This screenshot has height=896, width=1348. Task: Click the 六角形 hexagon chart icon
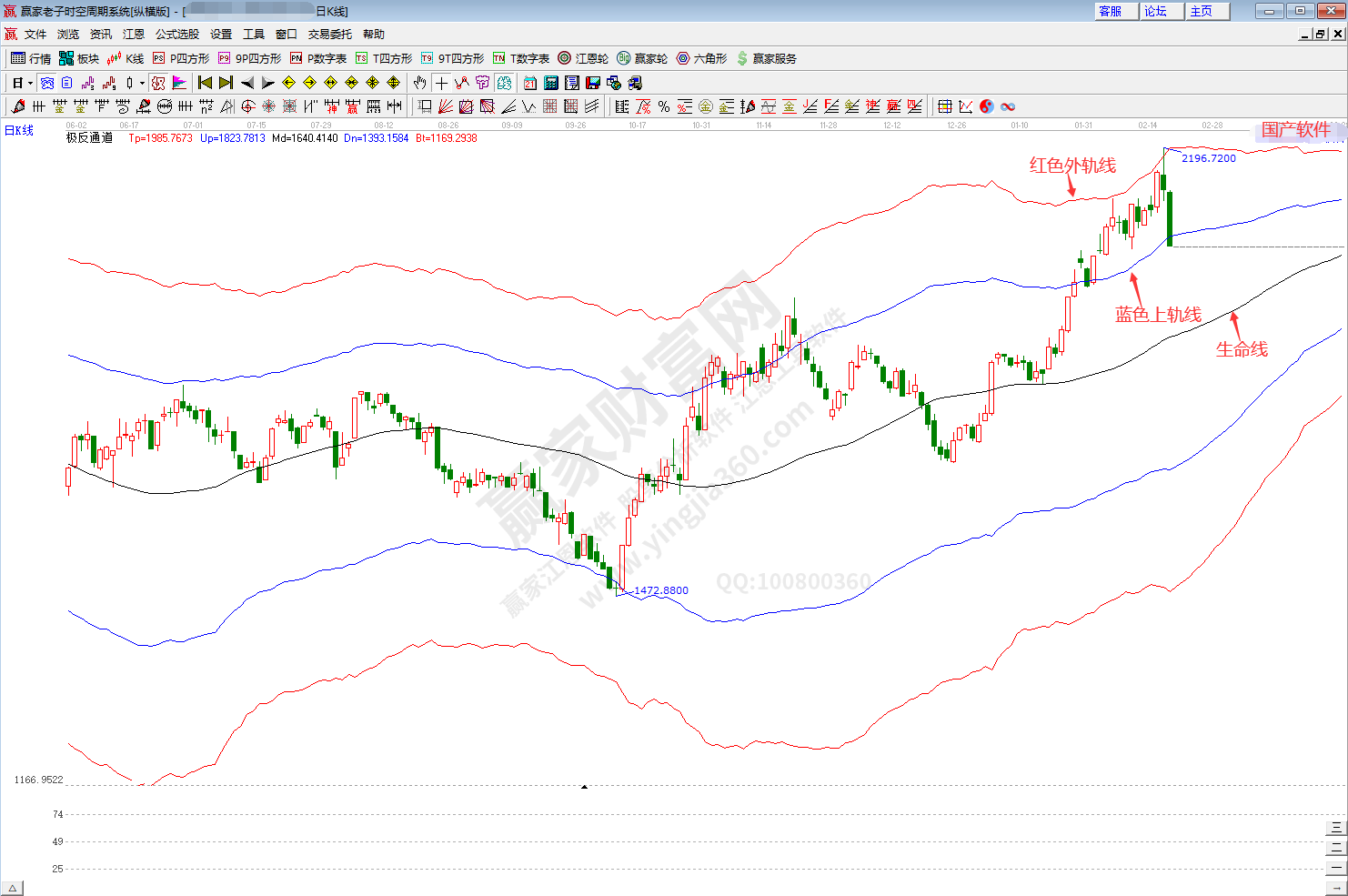pos(701,58)
